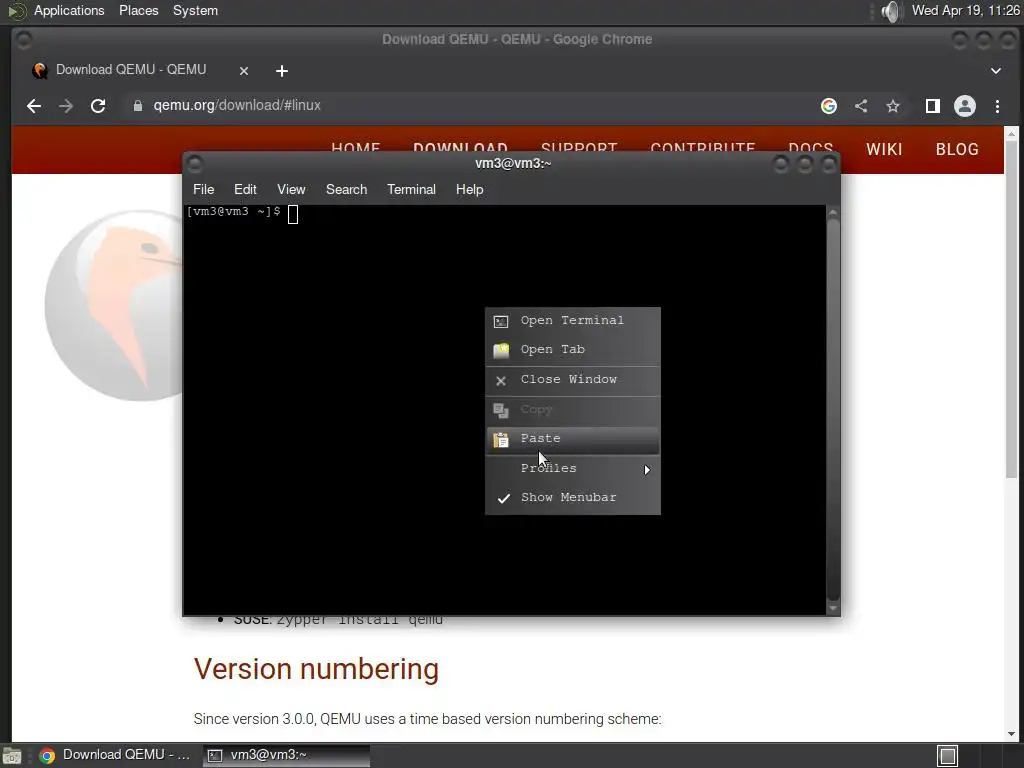
Task: Click terminal scrollbar up arrow
Action: point(833,212)
